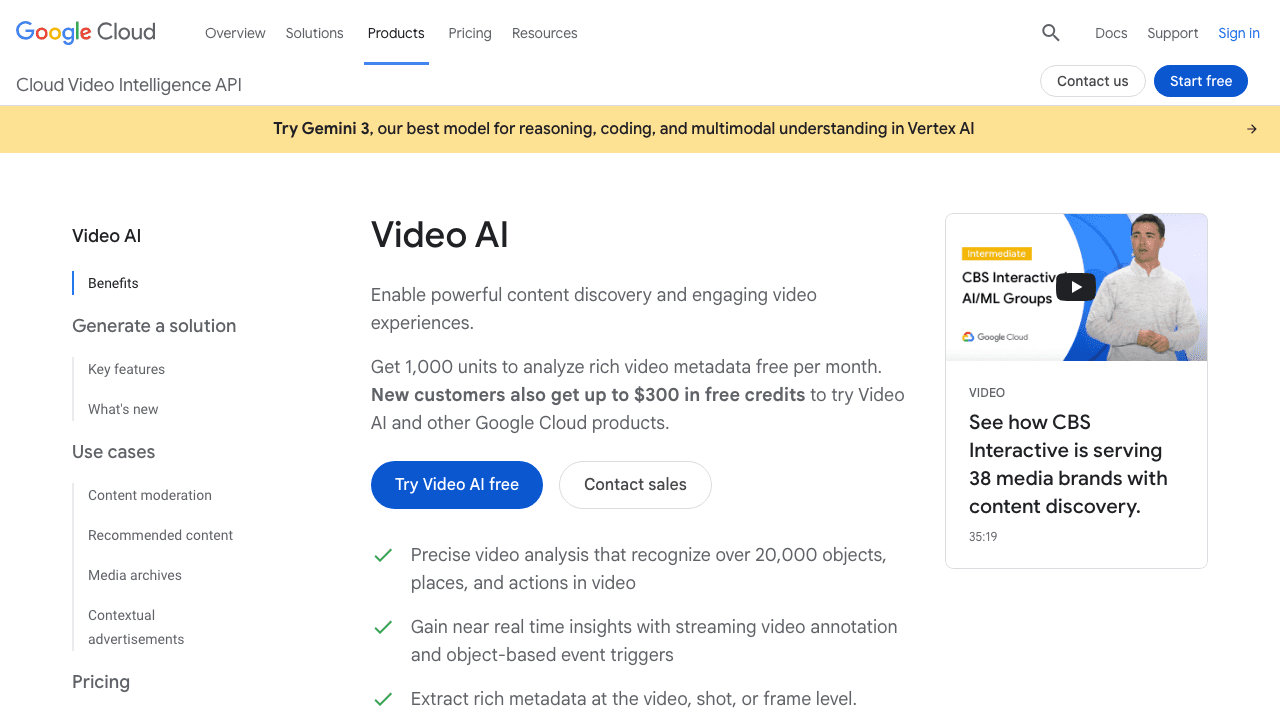
Task: Expand the Generate a solution section
Action: 154,326
